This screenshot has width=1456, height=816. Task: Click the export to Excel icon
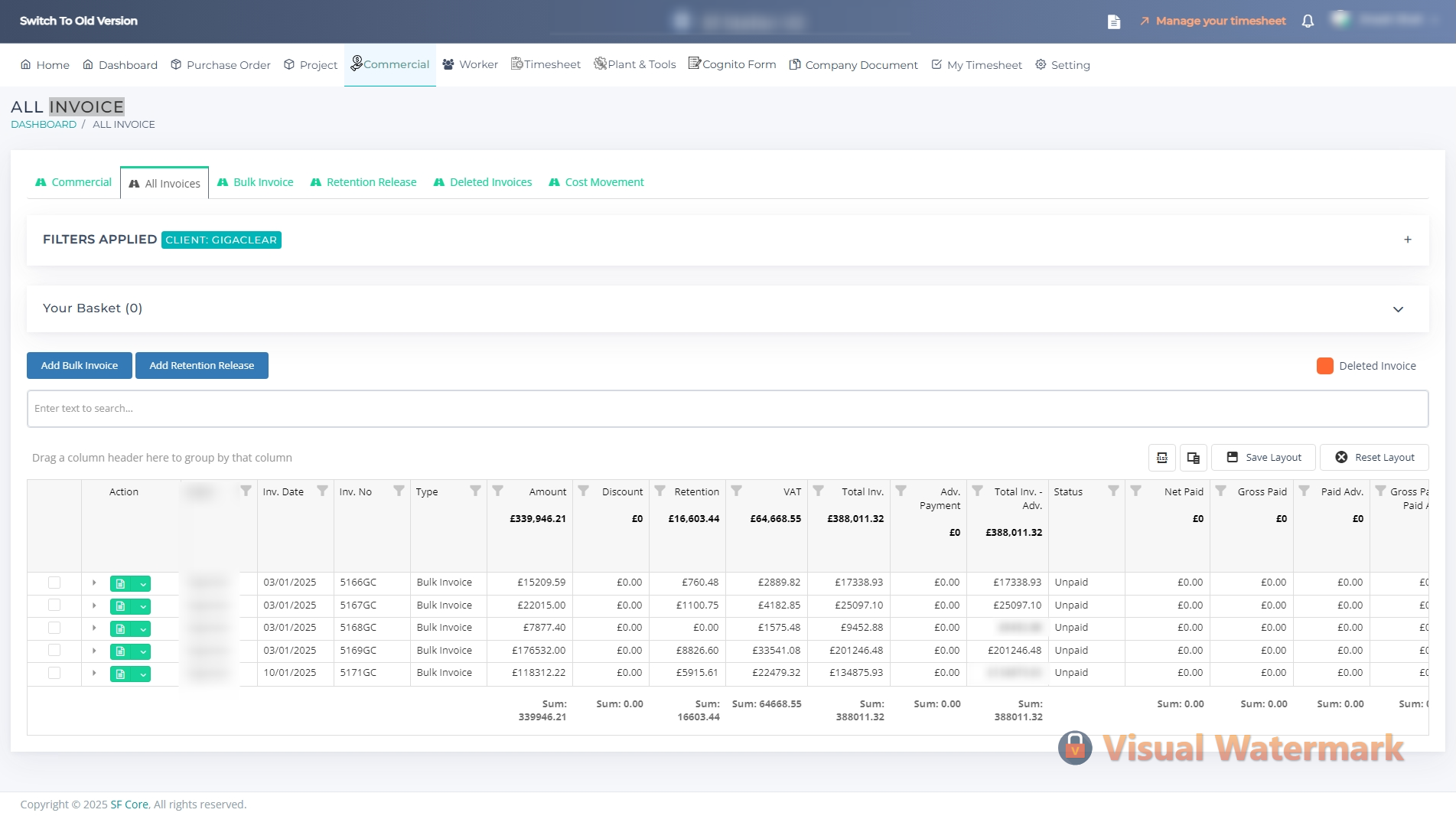click(x=1161, y=458)
